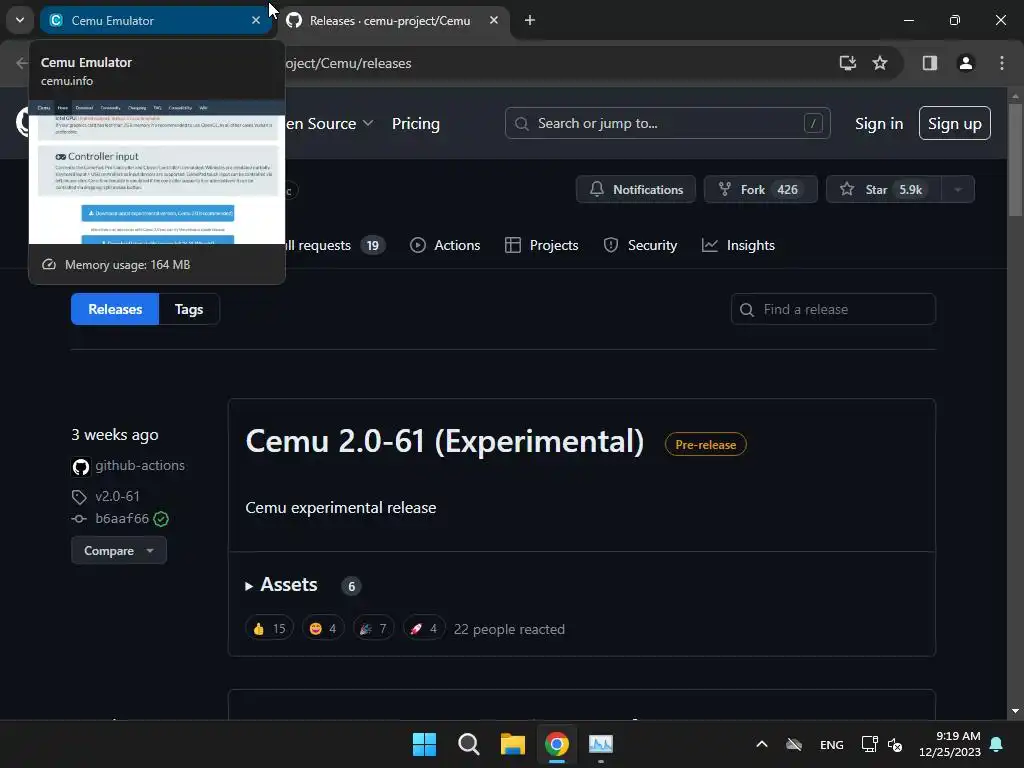The height and width of the screenshot is (768, 1024).
Task: Click the rocket reaction with 4
Action: click(424, 629)
